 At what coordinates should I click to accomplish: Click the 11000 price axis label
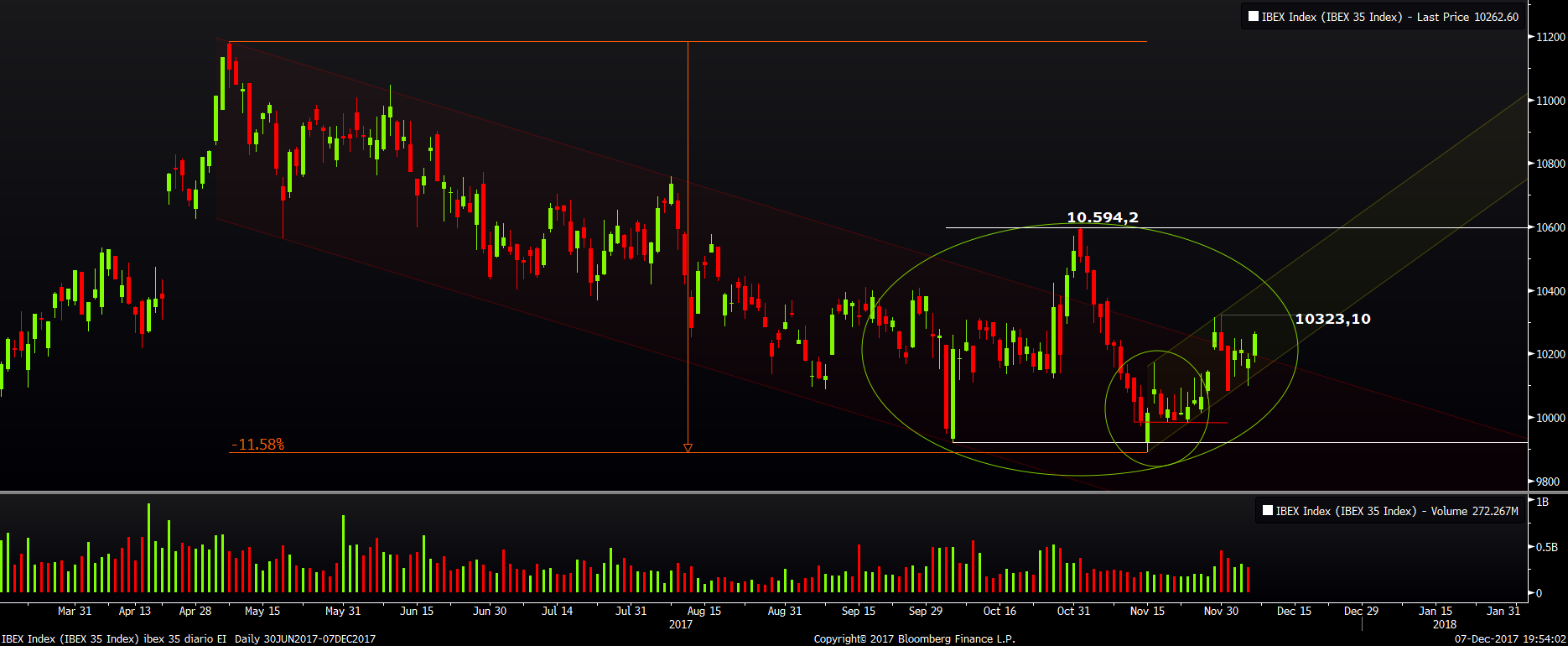tap(1550, 101)
